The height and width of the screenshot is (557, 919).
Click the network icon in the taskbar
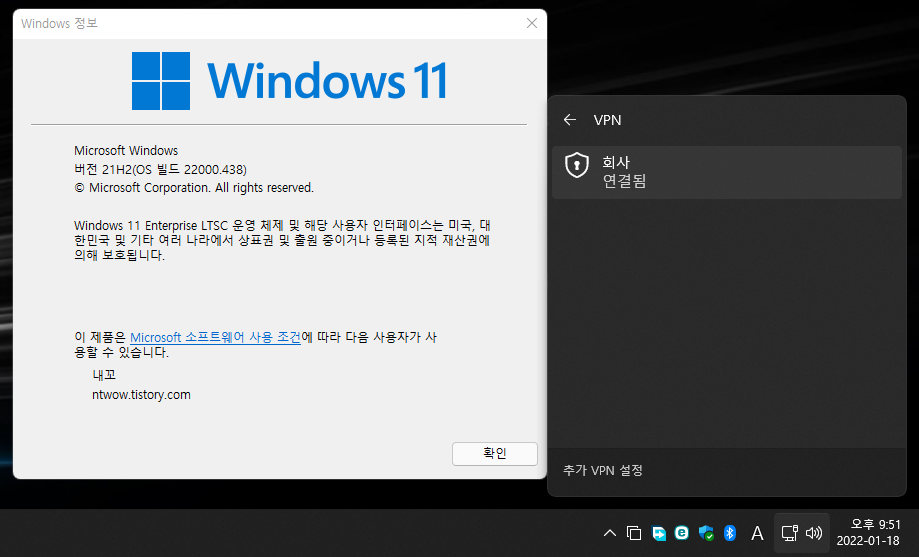pyautogui.click(x=789, y=533)
